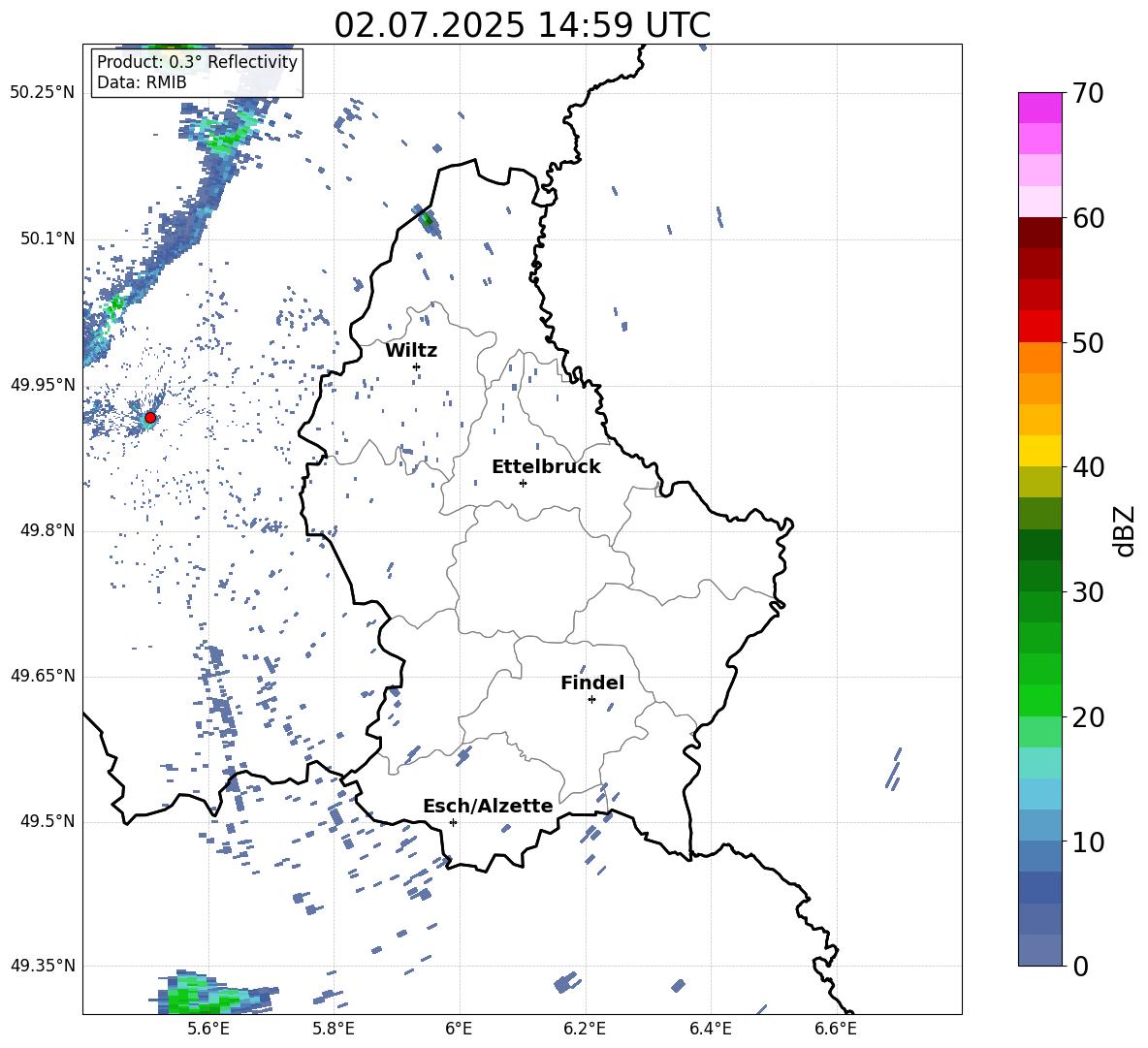Click the colorbar tick value 0
1148x1048 pixels.
[x=1080, y=967]
